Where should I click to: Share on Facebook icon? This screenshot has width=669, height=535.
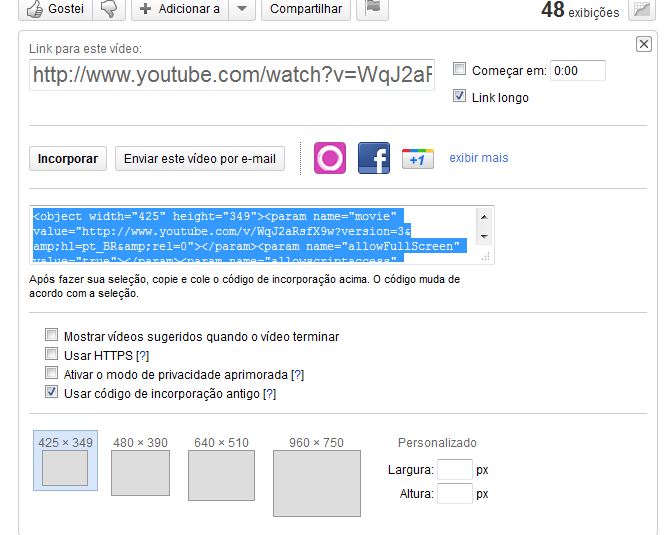coord(374,158)
